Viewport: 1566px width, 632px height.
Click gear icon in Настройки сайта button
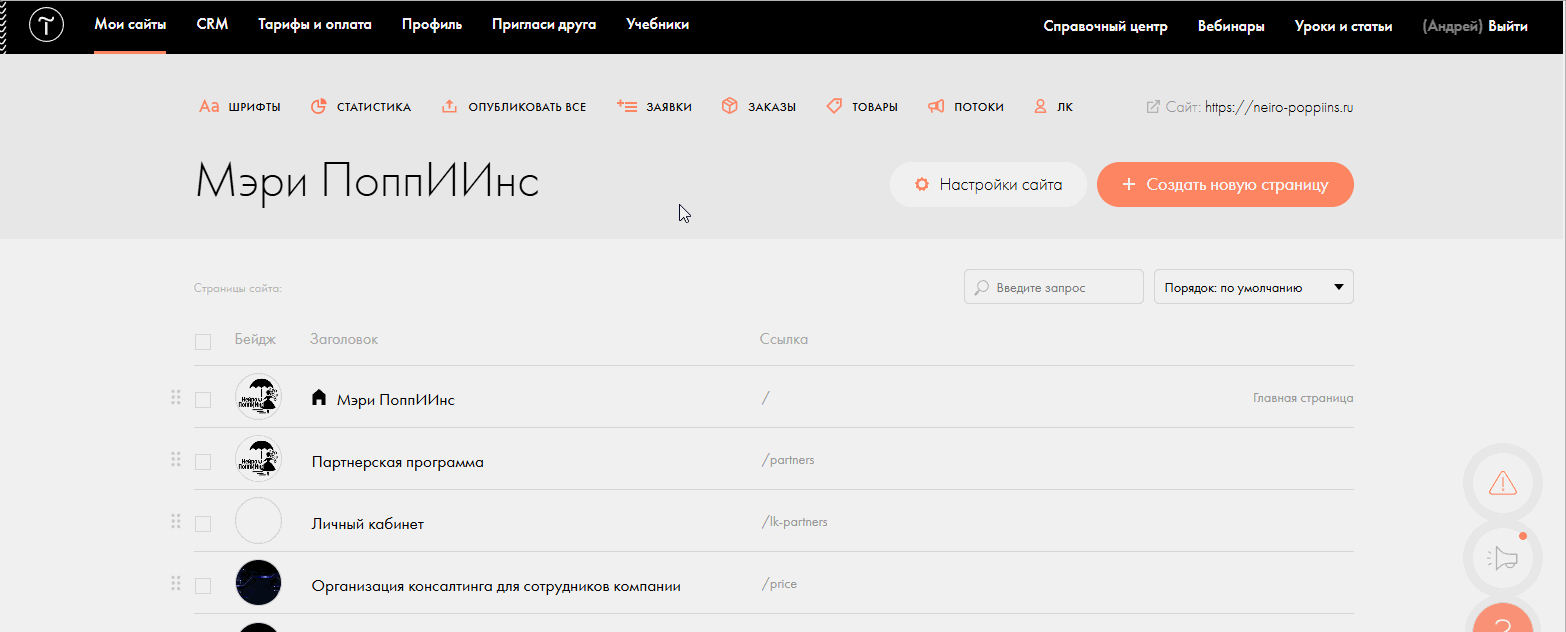[923, 185]
